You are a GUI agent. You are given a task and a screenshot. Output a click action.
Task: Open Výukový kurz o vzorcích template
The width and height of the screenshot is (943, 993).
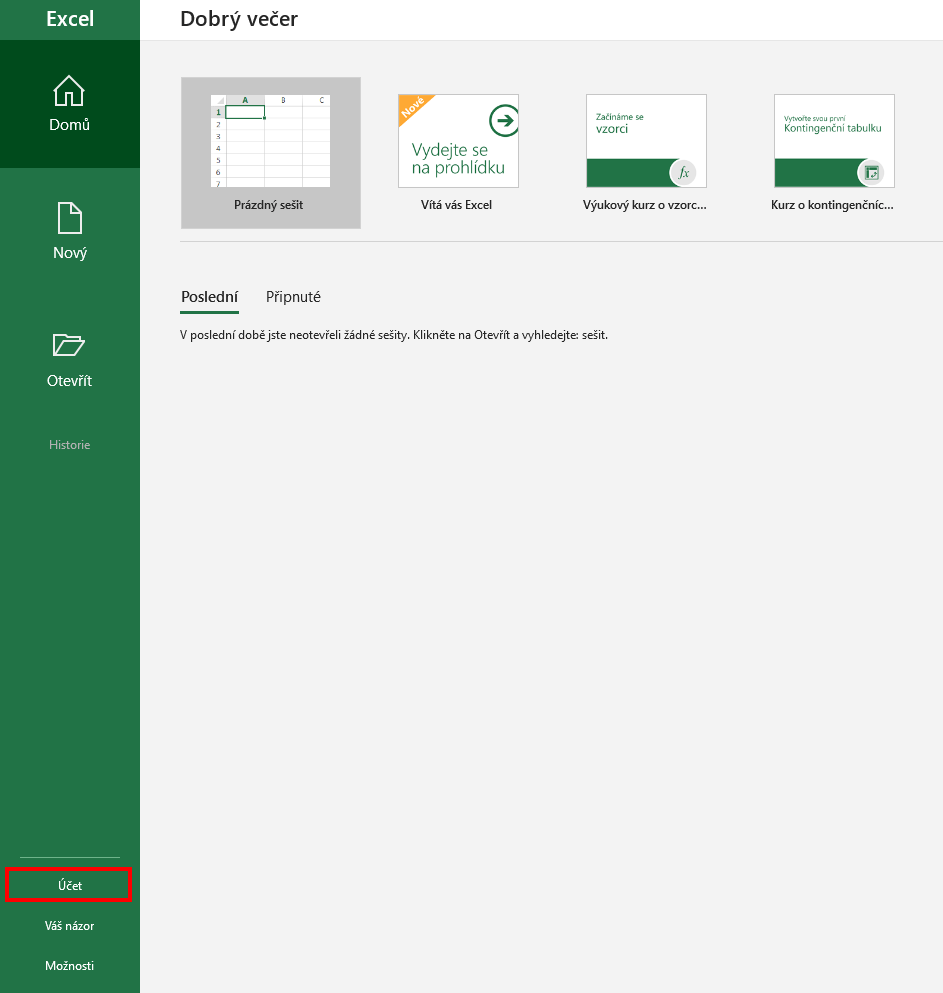click(x=646, y=153)
